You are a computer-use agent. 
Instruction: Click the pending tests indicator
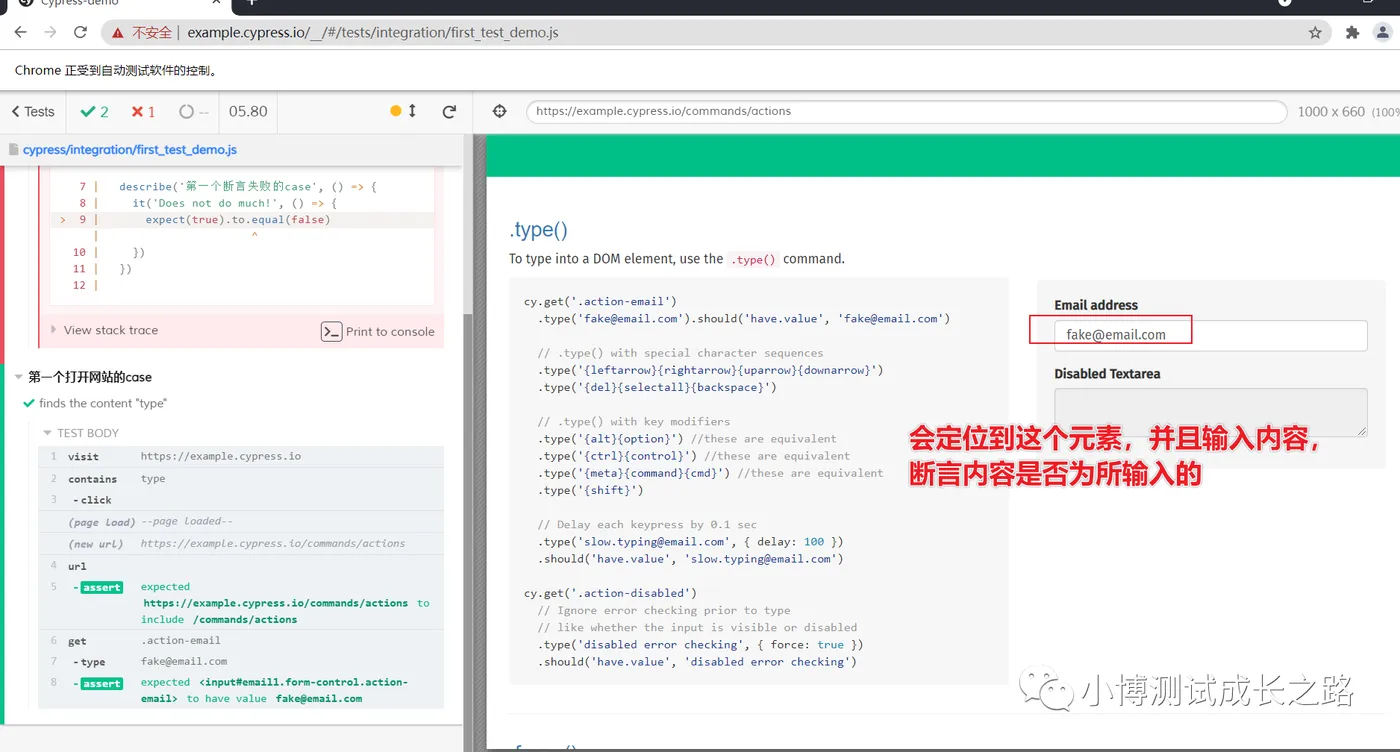click(193, 112)
